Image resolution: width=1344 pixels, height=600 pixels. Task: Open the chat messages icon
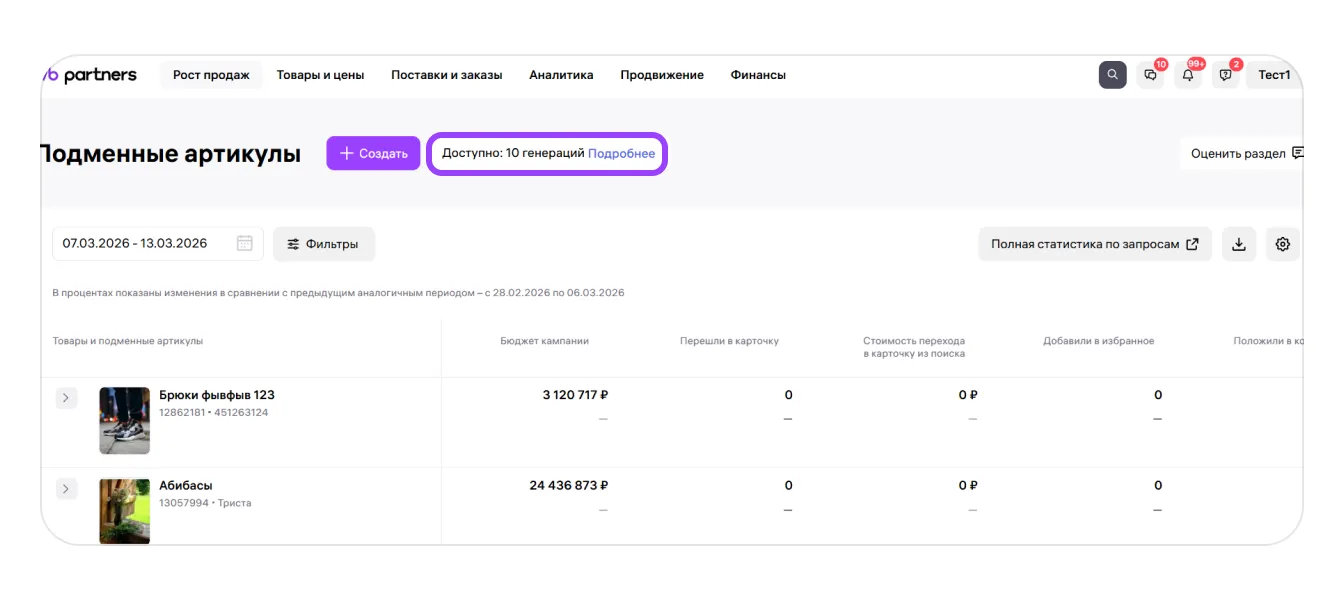point(1150,75)
